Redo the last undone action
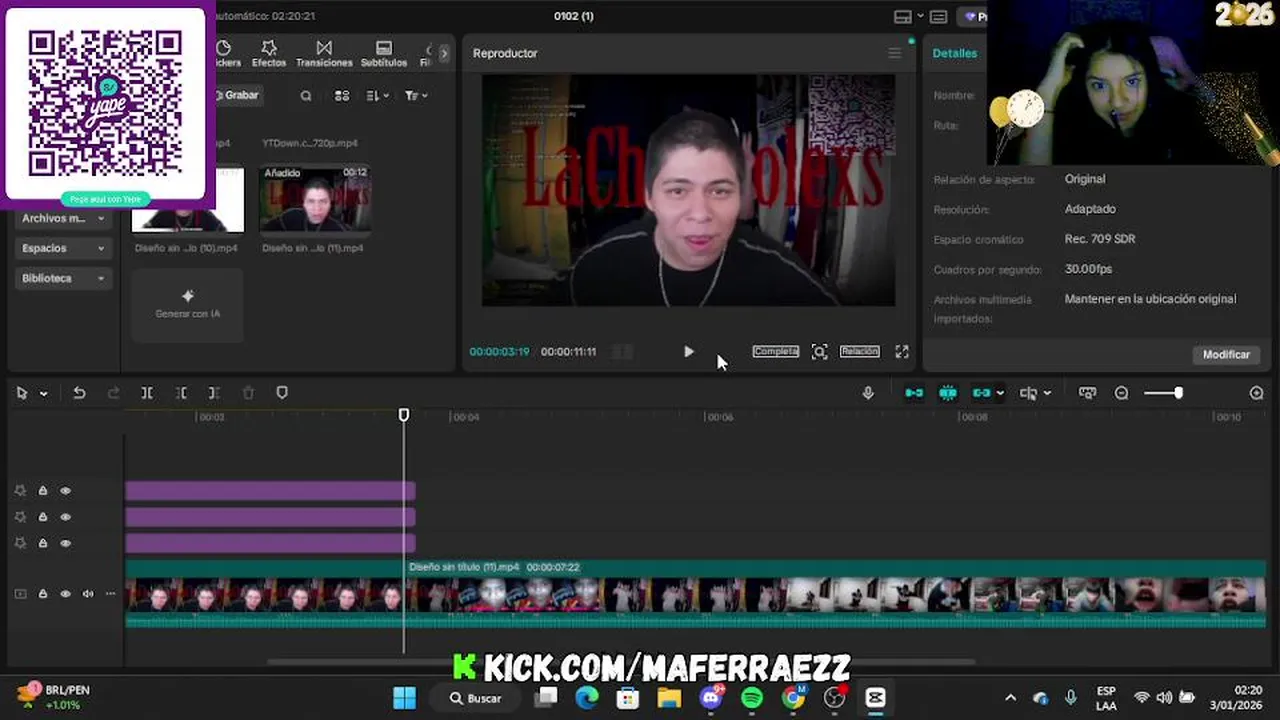Image resolution: width=1280 pixels, height=720 pixels. [113, 393]
